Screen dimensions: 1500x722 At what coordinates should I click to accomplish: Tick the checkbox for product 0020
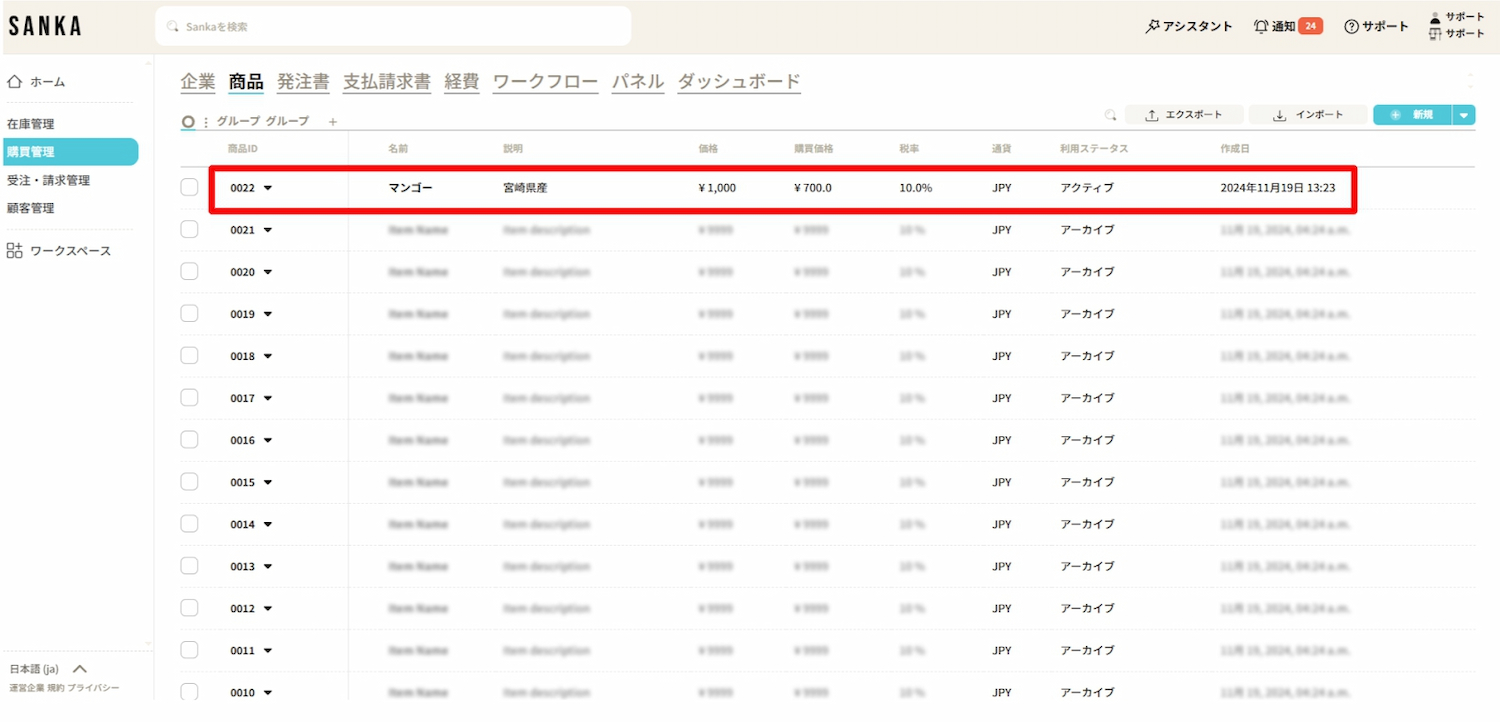pos(190,271)
